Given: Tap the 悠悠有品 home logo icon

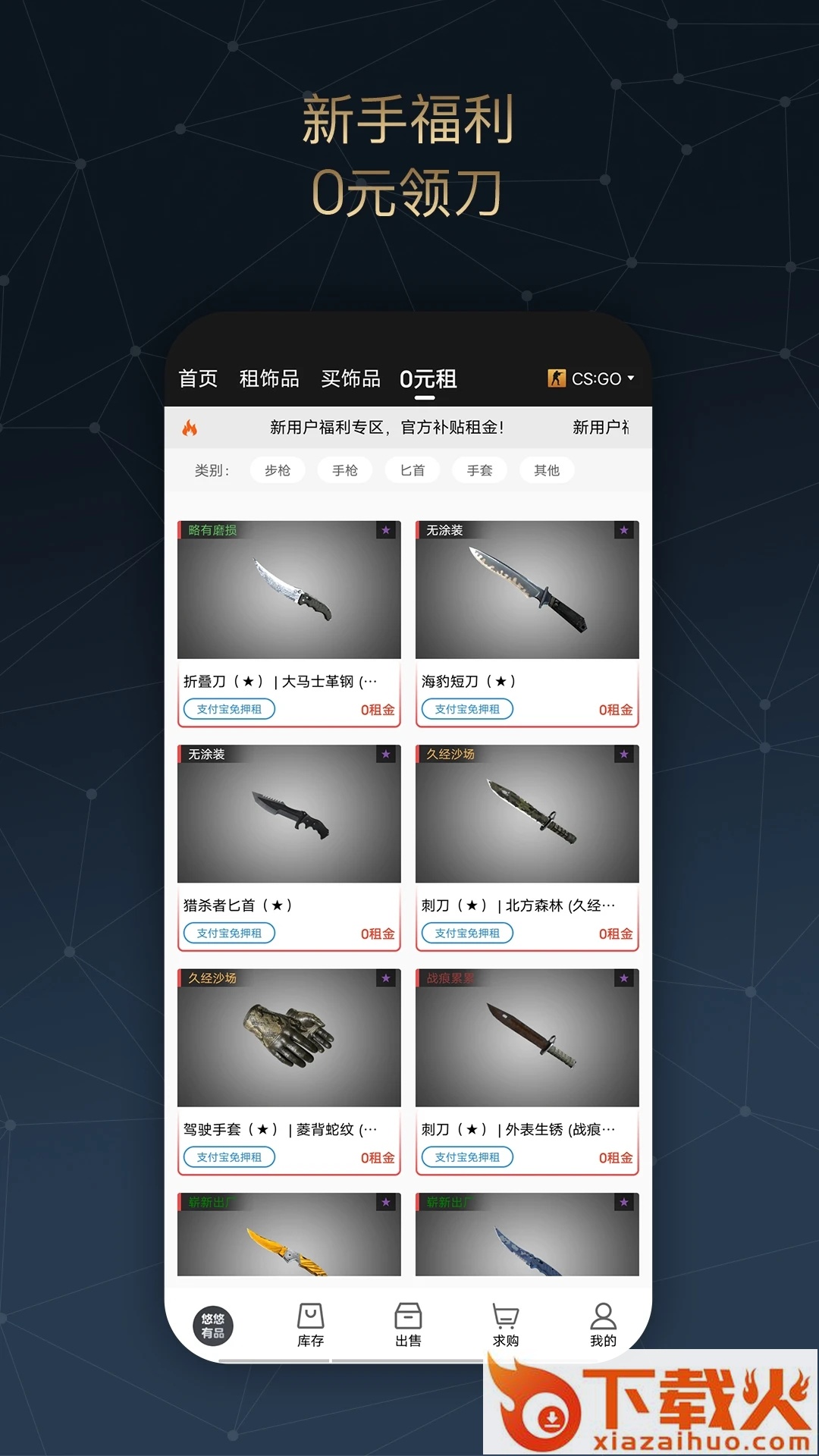Looking at the screenshot, I should point(213,1326).
